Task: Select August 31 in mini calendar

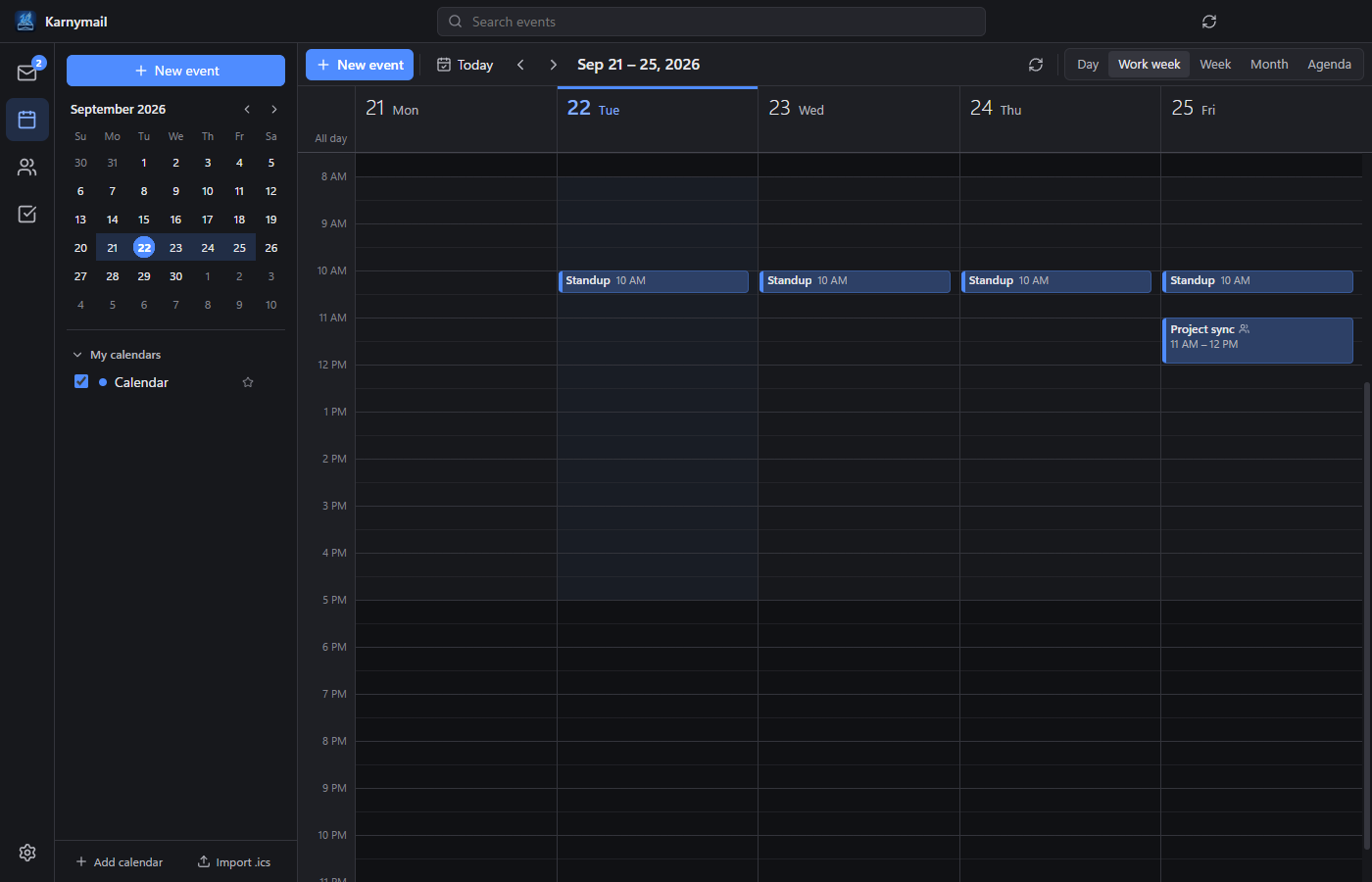Action: coord(113,163)
